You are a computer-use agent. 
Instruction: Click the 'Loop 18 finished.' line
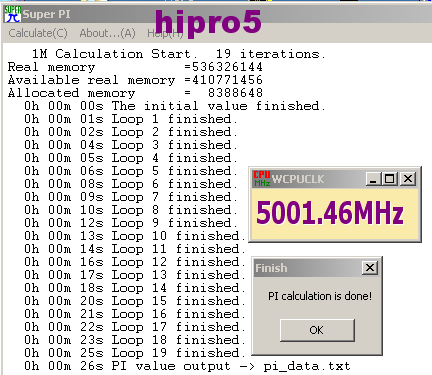tap(135, 340)
